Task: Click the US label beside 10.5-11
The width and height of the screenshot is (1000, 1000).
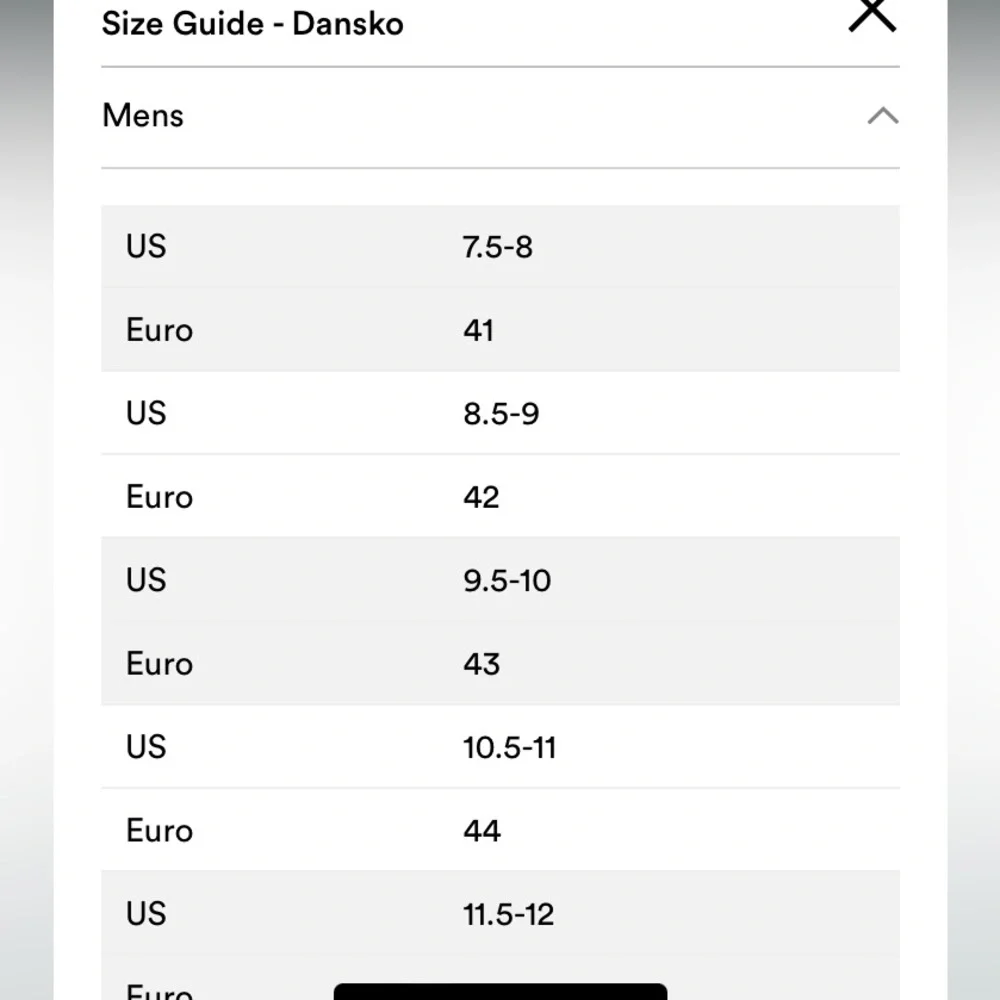Action: click(x=146, y=747)
